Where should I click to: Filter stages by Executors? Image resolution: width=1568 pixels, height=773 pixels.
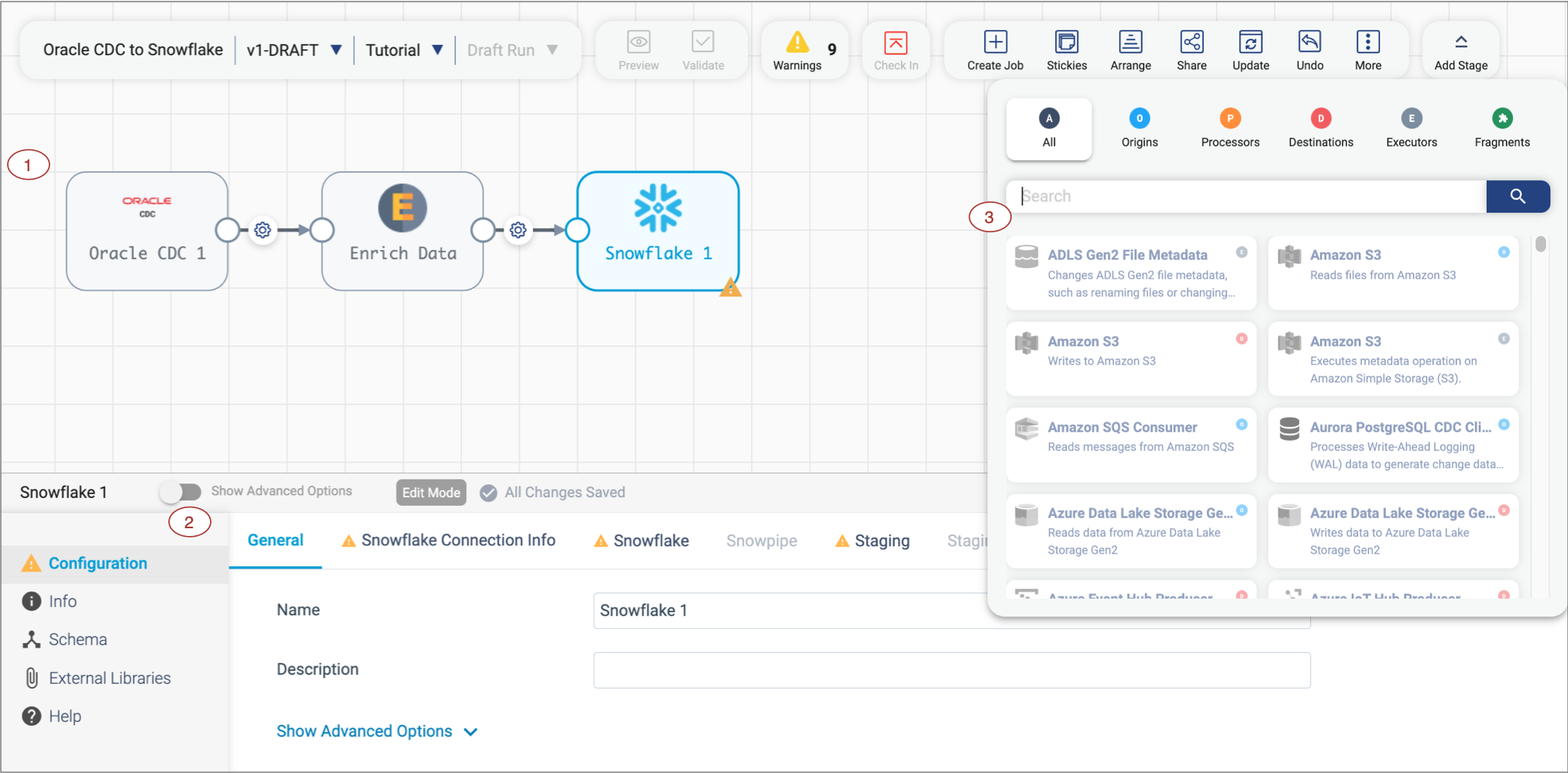pyautogui.click(x=1412, y=128)
